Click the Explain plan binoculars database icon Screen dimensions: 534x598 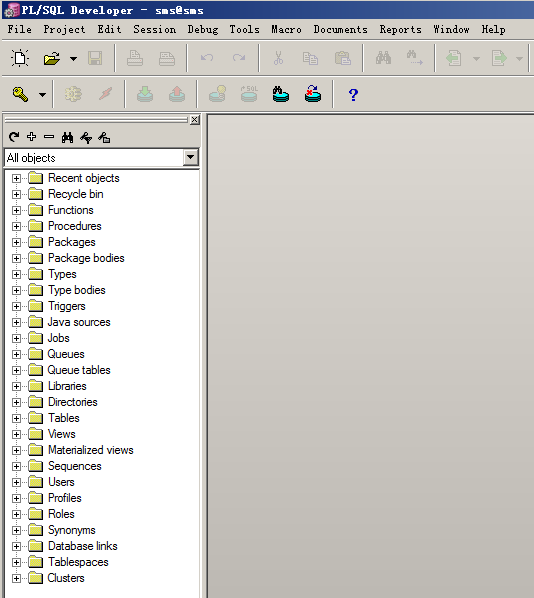(x=280, y=94)
